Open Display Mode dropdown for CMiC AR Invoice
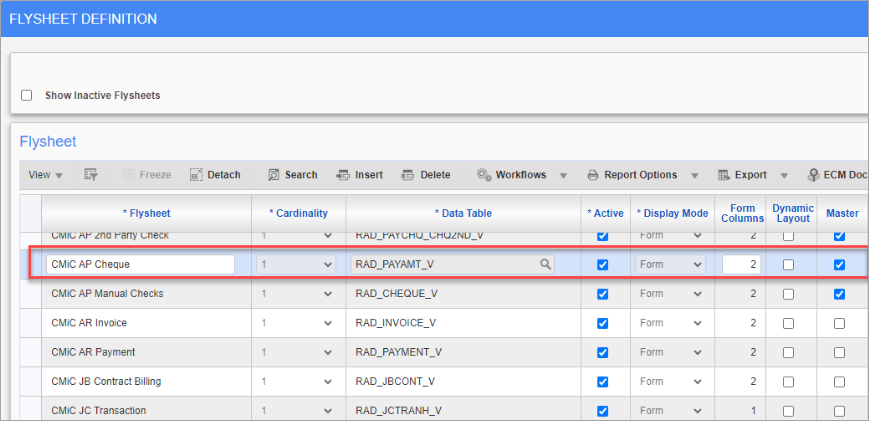The height and width of the screenshot is (421, 869). pyautogui.click(x=671, y=323)
